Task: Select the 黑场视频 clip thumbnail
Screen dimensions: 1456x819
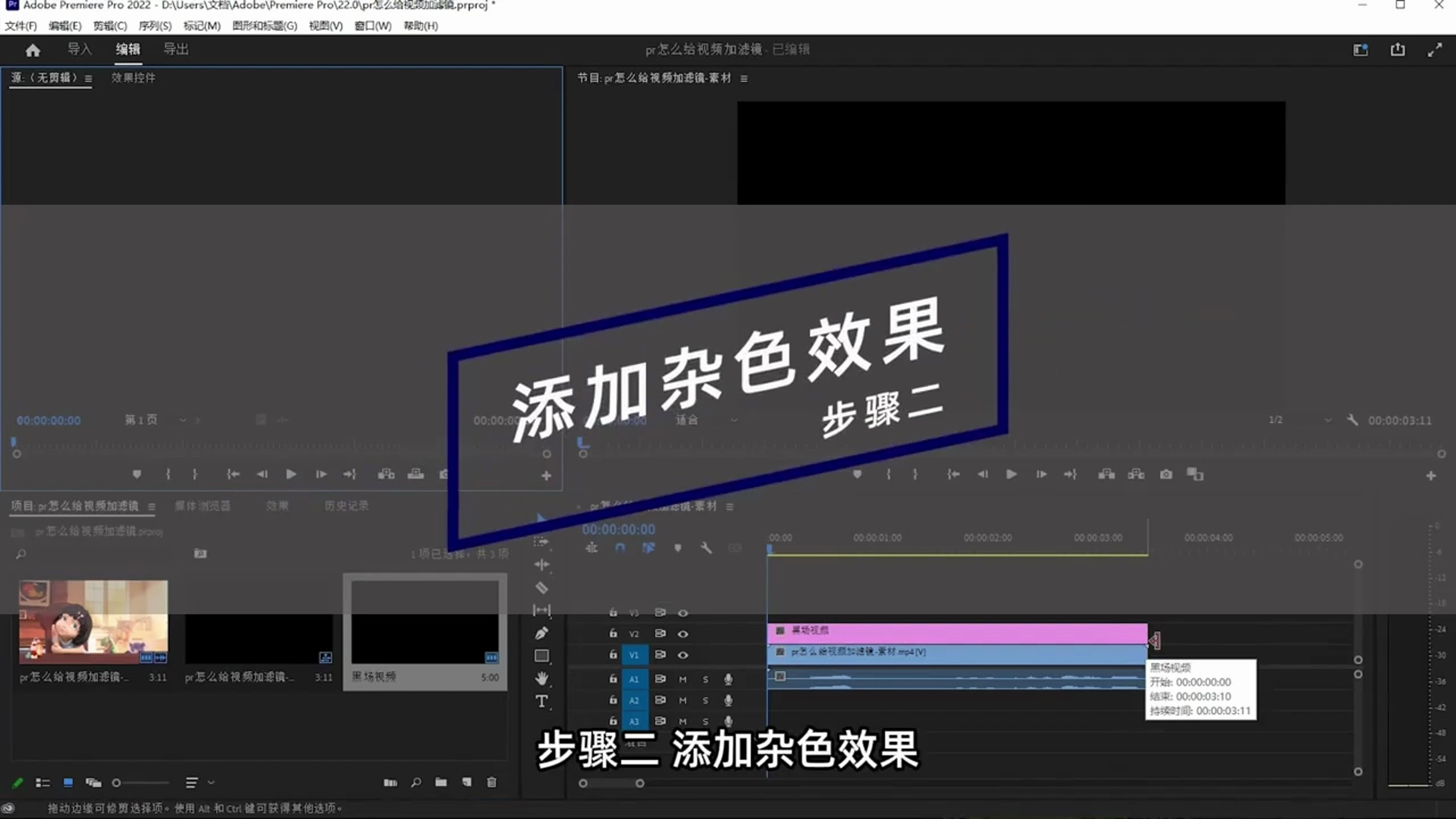Action: click(425, 623)
